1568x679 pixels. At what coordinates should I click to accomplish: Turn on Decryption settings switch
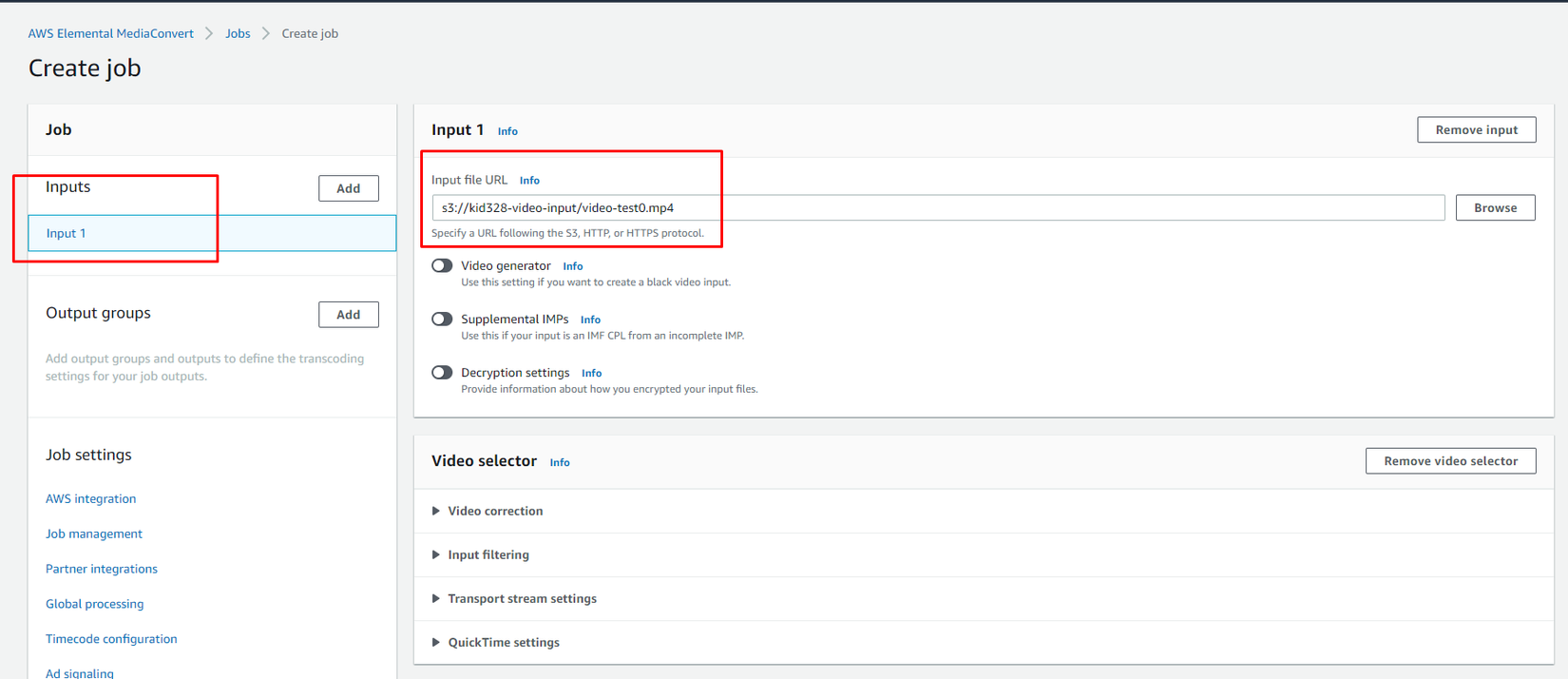pos(442,373)
